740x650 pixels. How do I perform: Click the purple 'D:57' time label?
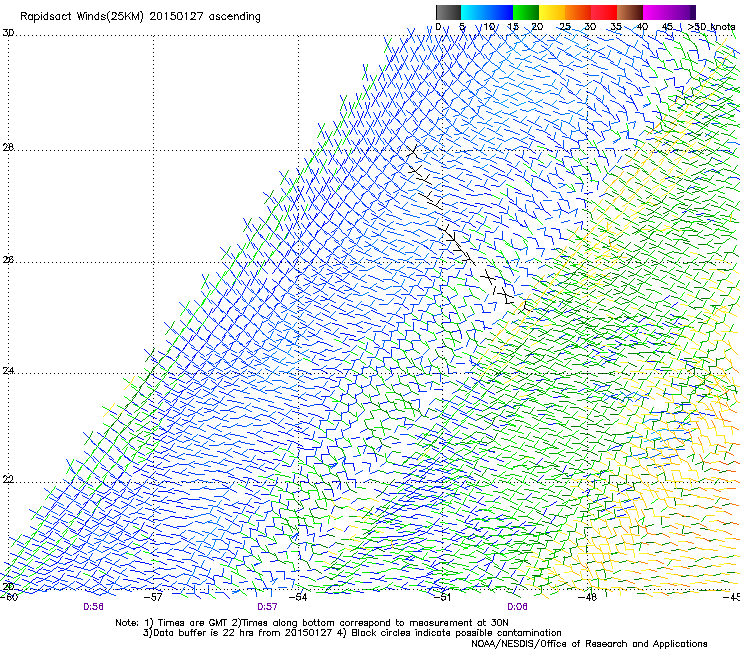267,607
